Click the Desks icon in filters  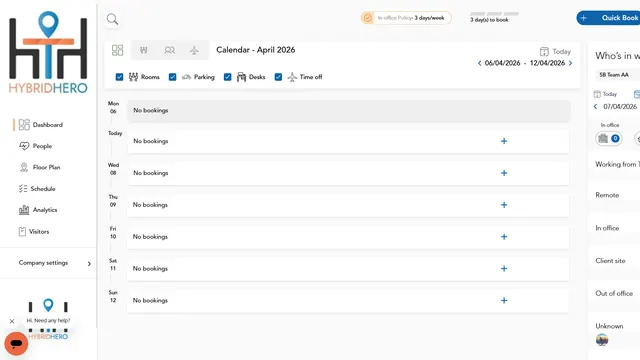[241, 77]
